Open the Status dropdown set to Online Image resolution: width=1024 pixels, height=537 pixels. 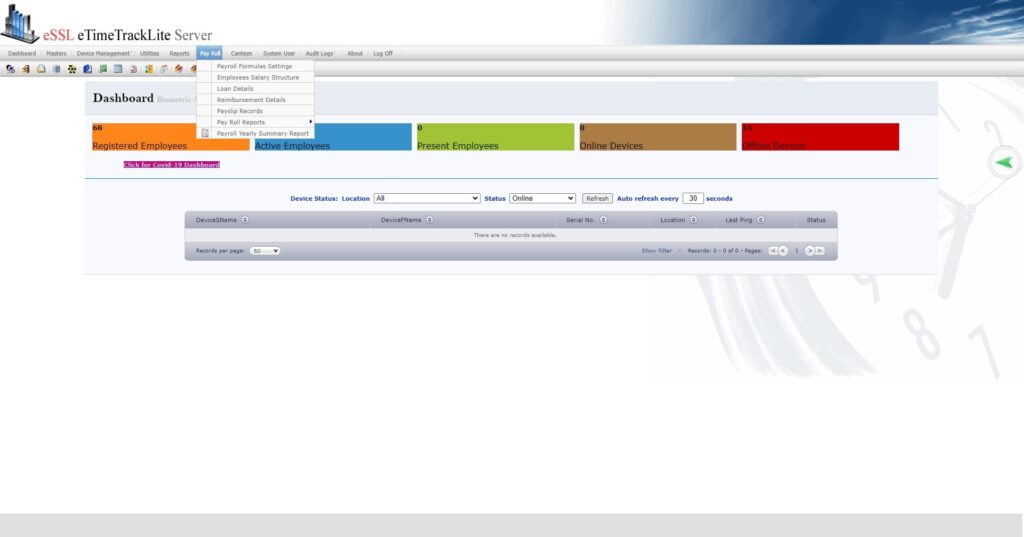click(x=542, y=199)
